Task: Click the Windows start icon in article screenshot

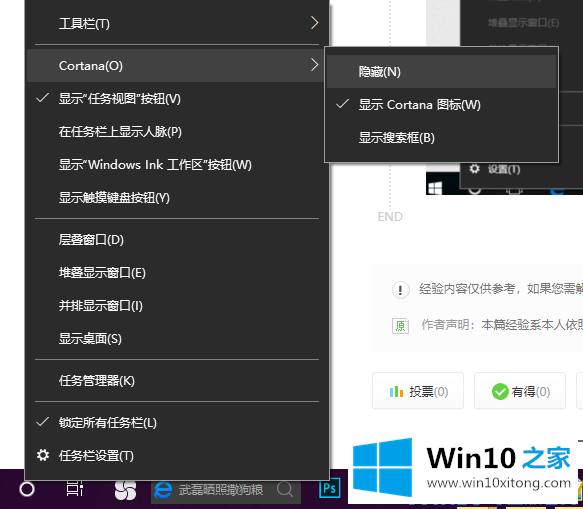Action: (435, 188)
